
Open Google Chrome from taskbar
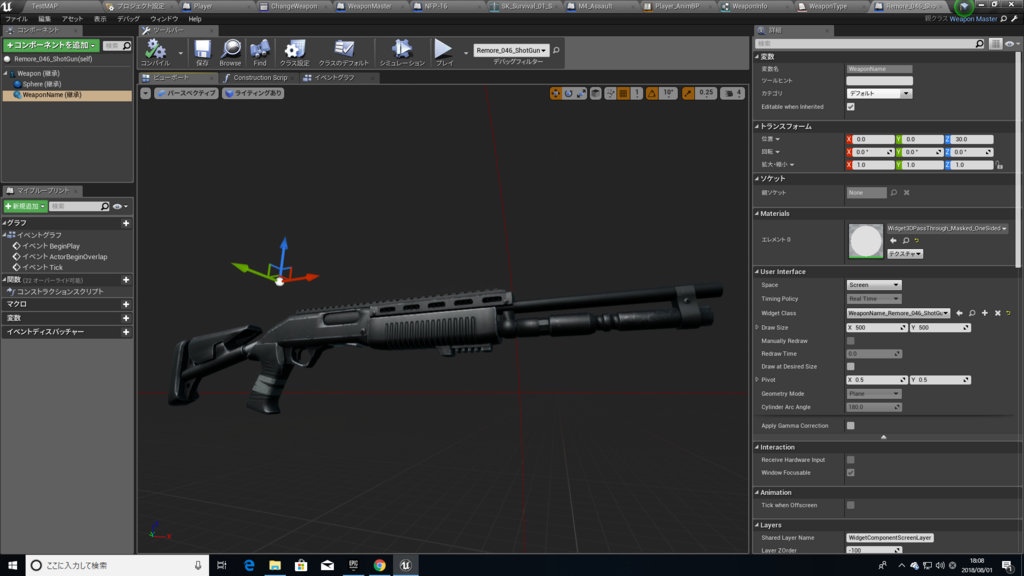379,565
